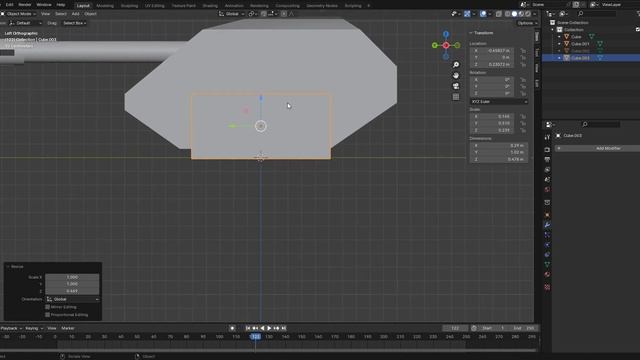
Task: Click the Dimensions Z value field
Action: click(x=499, y=159)
